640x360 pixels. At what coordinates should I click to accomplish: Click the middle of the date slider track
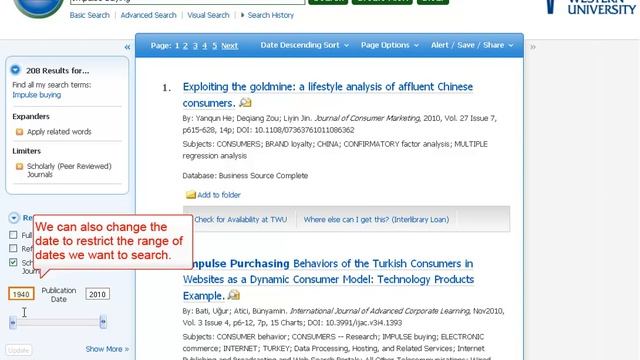click(58, 322)
